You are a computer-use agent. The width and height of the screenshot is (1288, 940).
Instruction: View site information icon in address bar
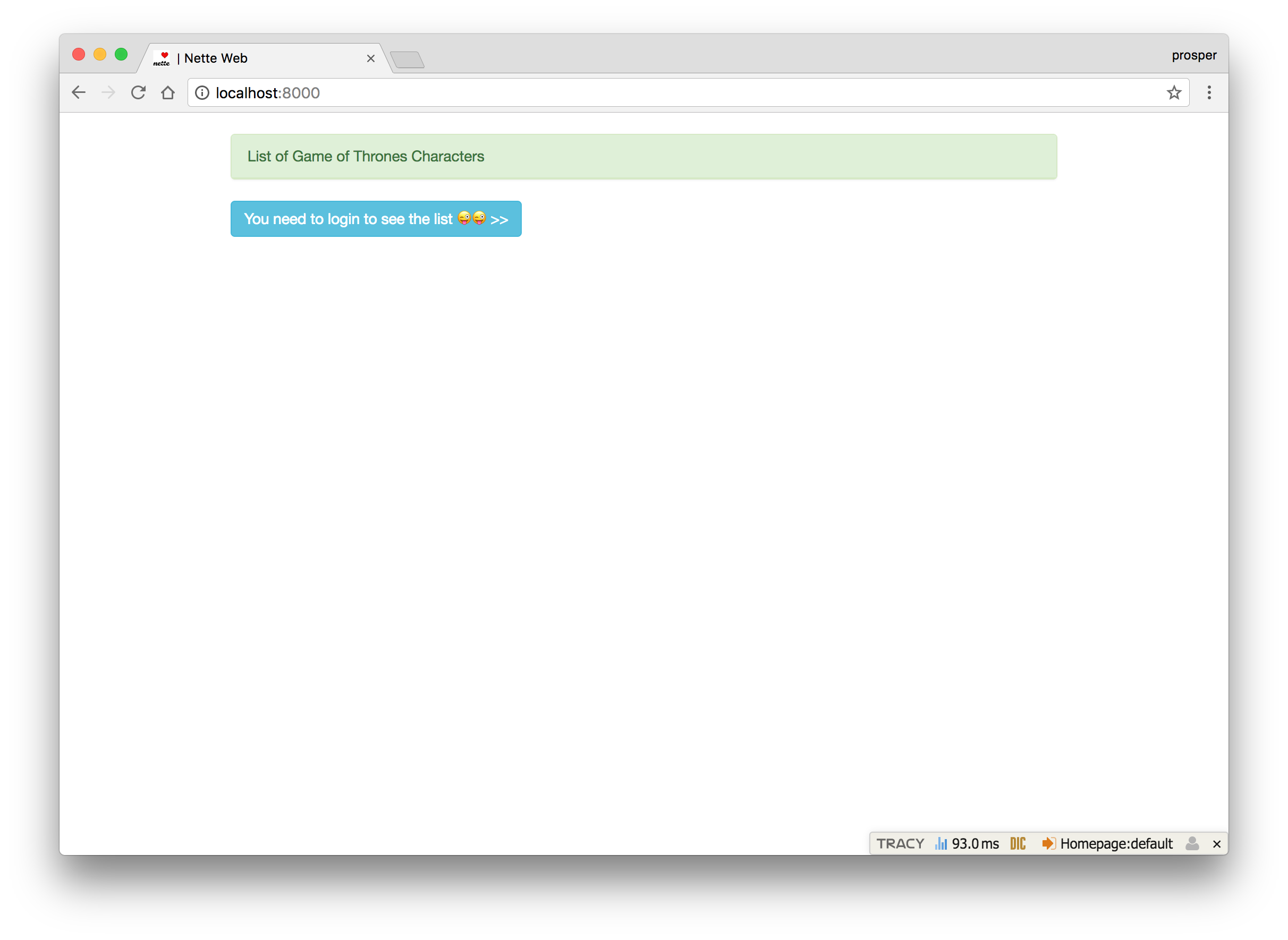coord(202,93)
